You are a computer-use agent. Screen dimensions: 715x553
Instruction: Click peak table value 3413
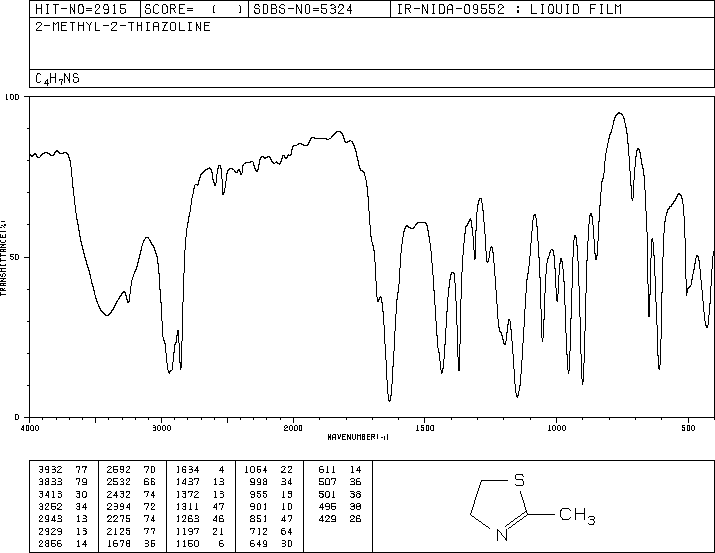[50, 494]
